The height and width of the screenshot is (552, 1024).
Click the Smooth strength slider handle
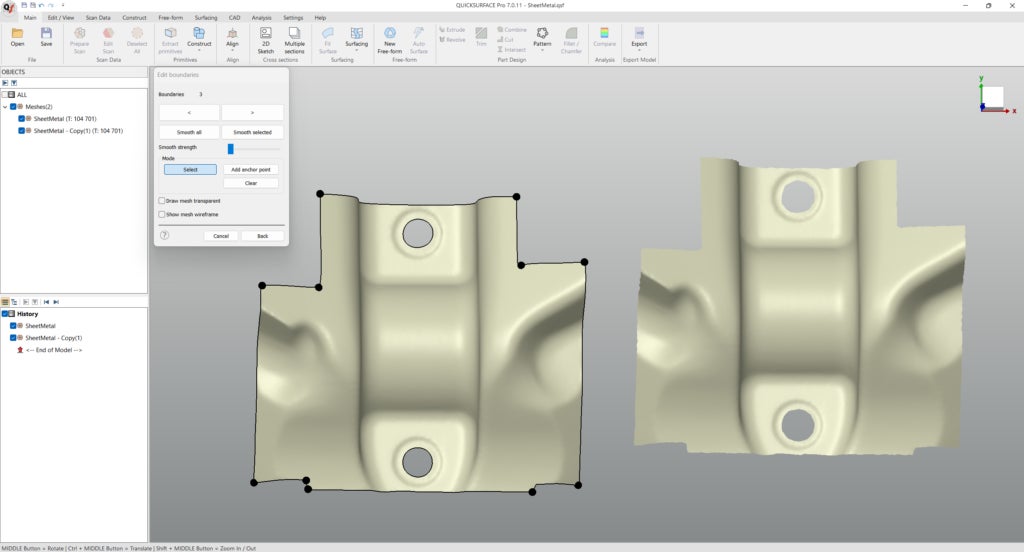[231, 149]
